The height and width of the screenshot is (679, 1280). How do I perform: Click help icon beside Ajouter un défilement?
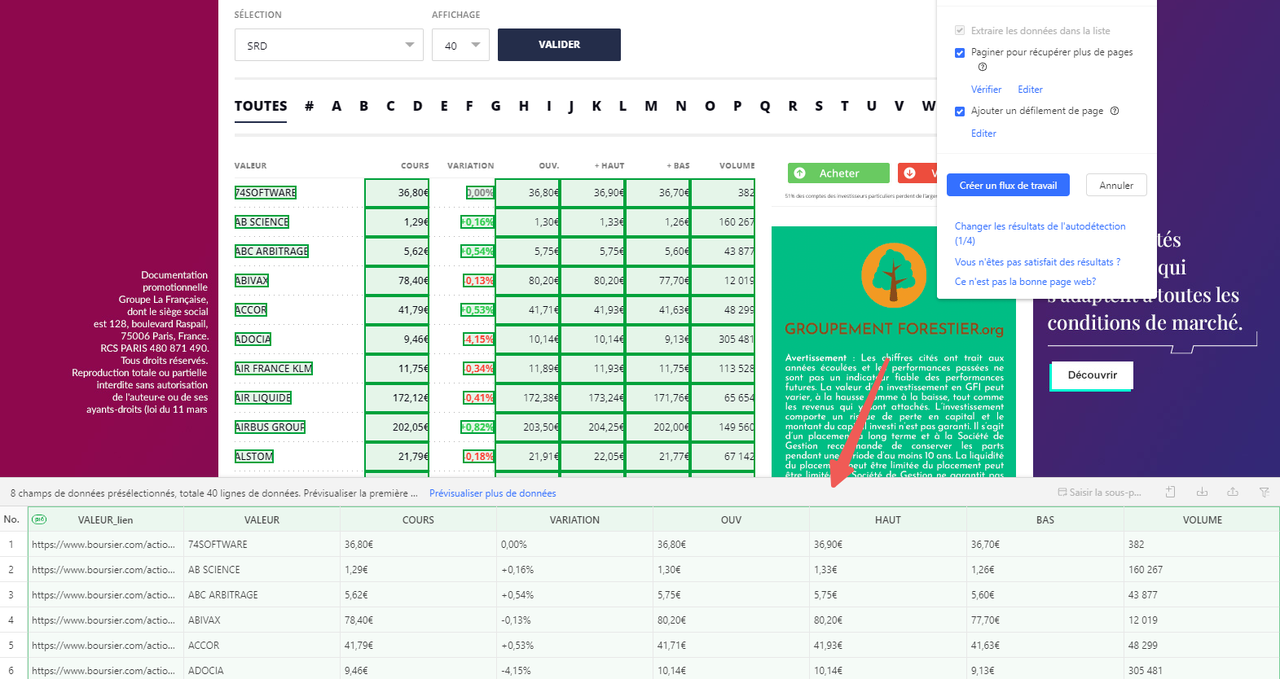(1114, 111)
